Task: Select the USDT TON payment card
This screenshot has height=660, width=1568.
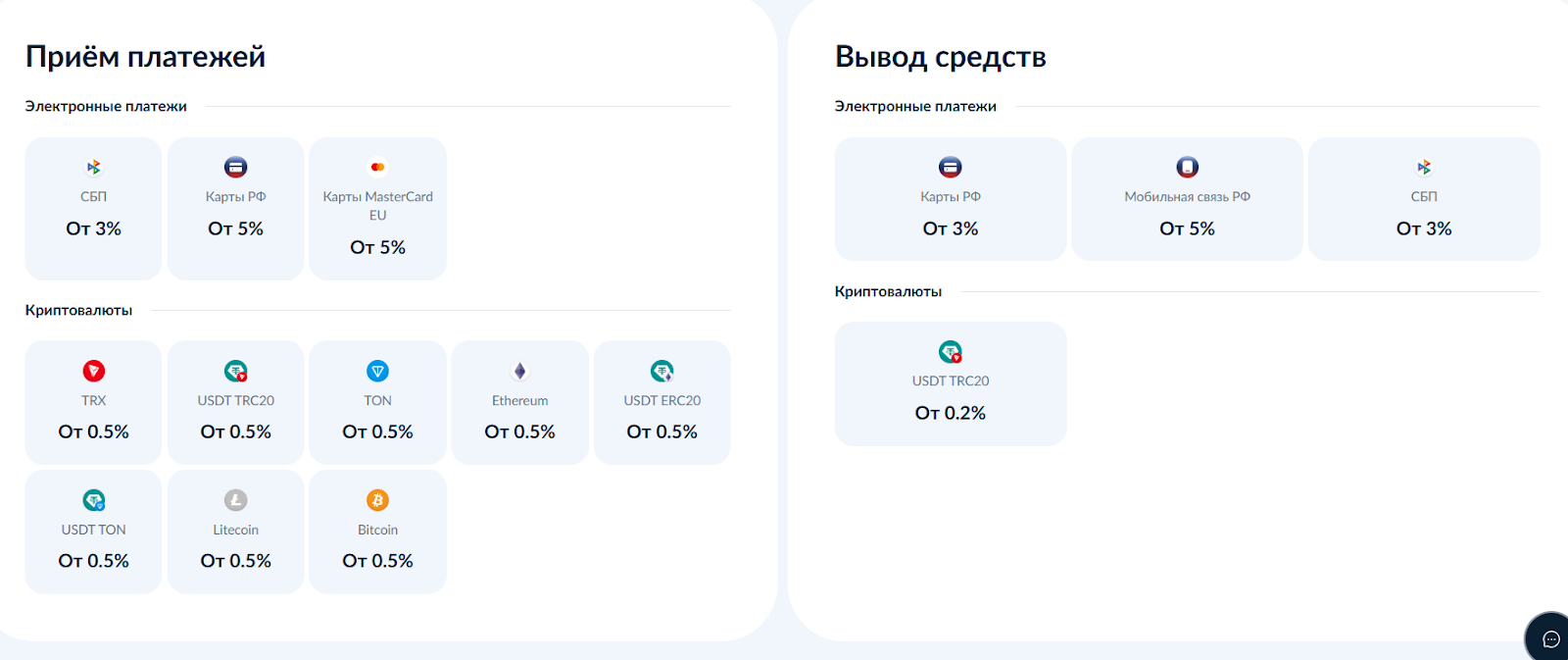Action: pos(93,532)
